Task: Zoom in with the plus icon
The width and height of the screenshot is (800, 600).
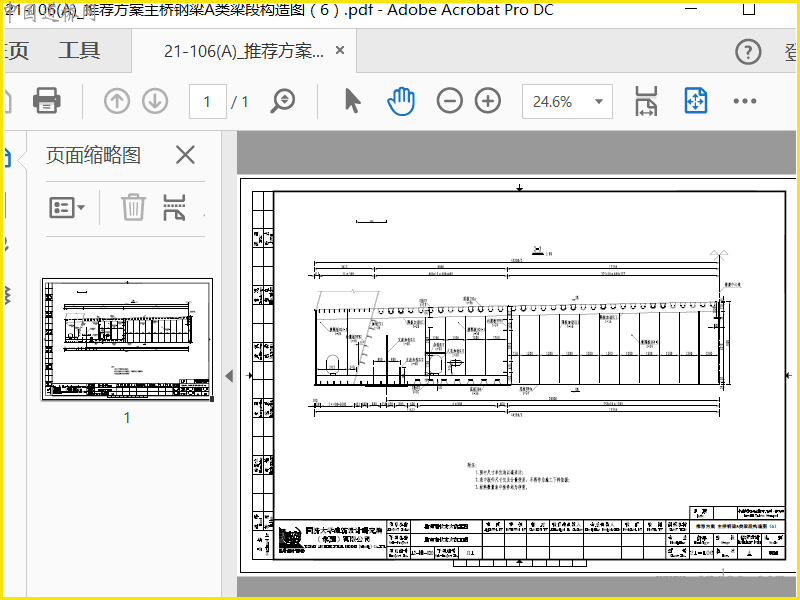Action: point(488,101)
